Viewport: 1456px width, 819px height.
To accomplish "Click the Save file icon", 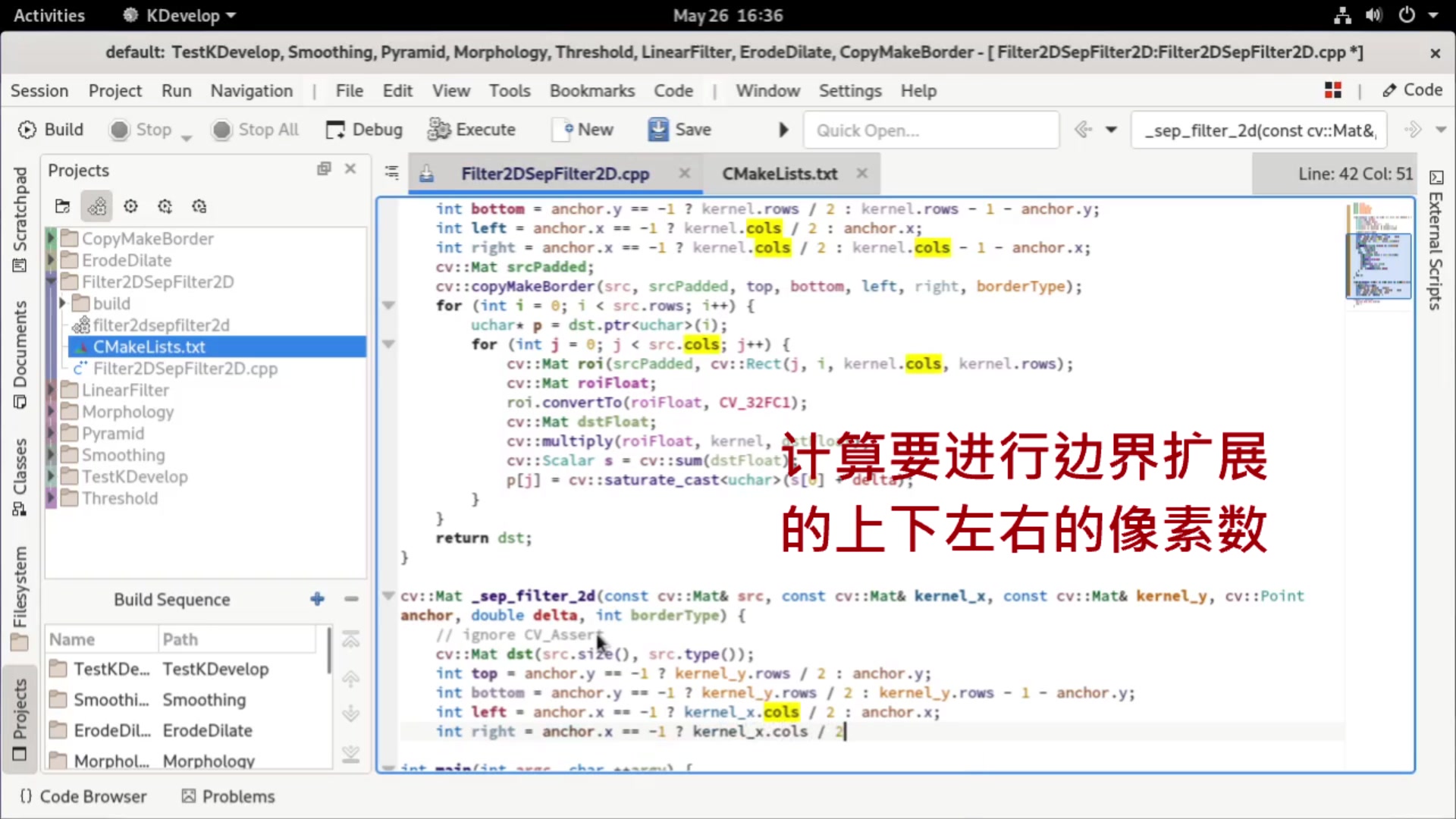I will tap(657, 130).
